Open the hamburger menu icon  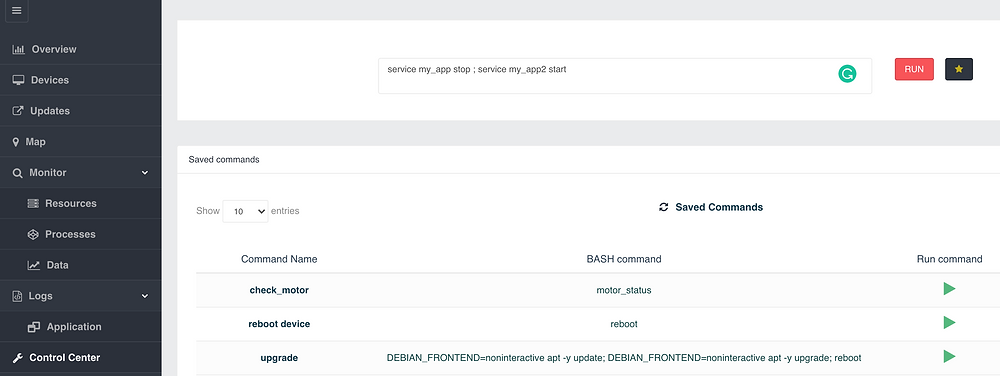(17, 11)
